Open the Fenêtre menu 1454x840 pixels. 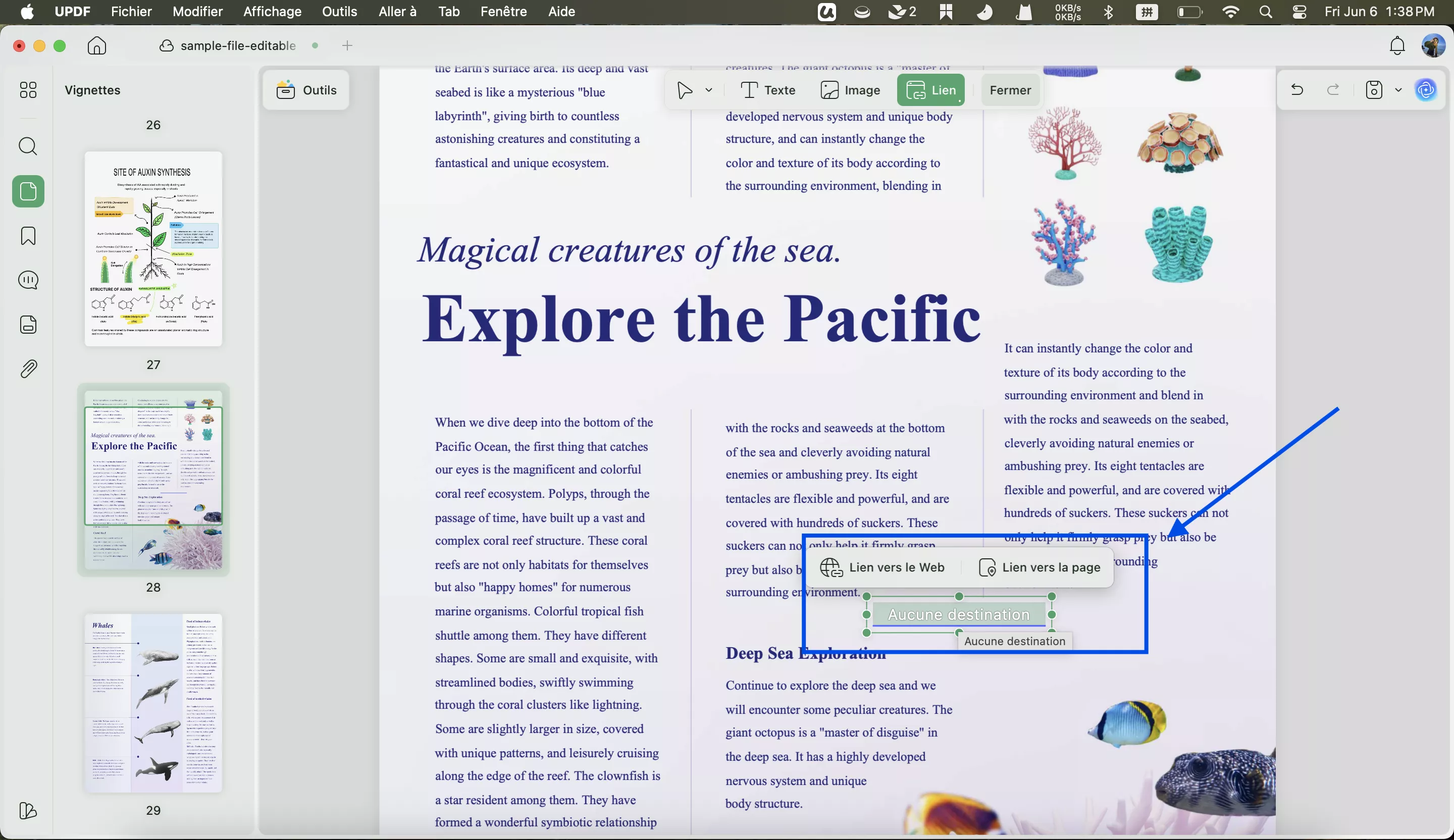504,12
